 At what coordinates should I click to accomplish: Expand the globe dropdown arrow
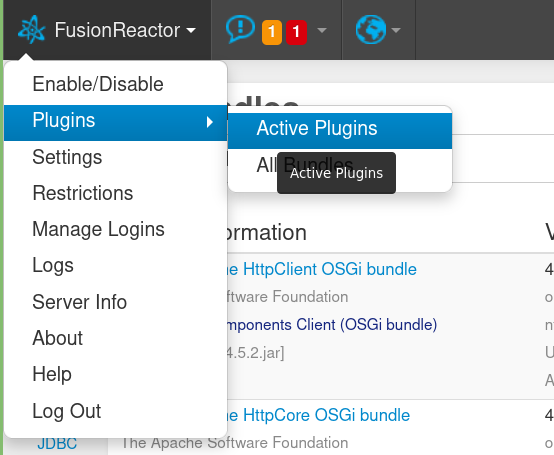[396, 30]
